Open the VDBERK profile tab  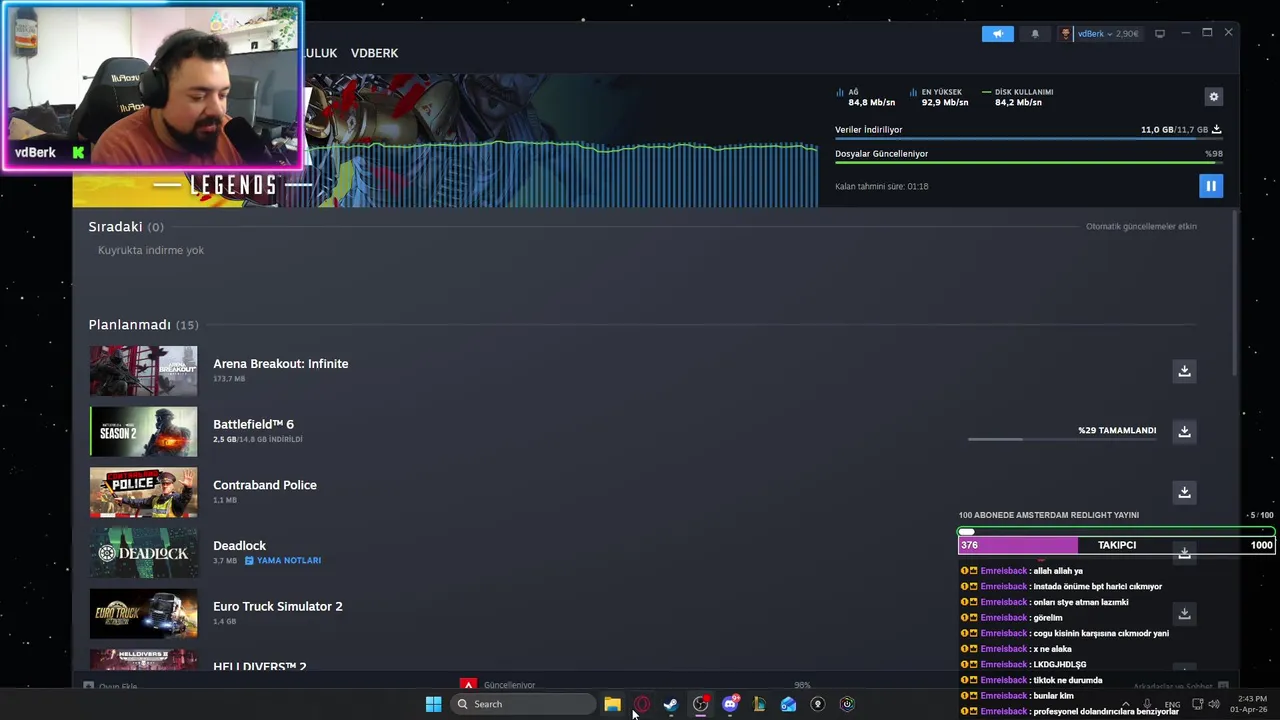click(374, 53)
